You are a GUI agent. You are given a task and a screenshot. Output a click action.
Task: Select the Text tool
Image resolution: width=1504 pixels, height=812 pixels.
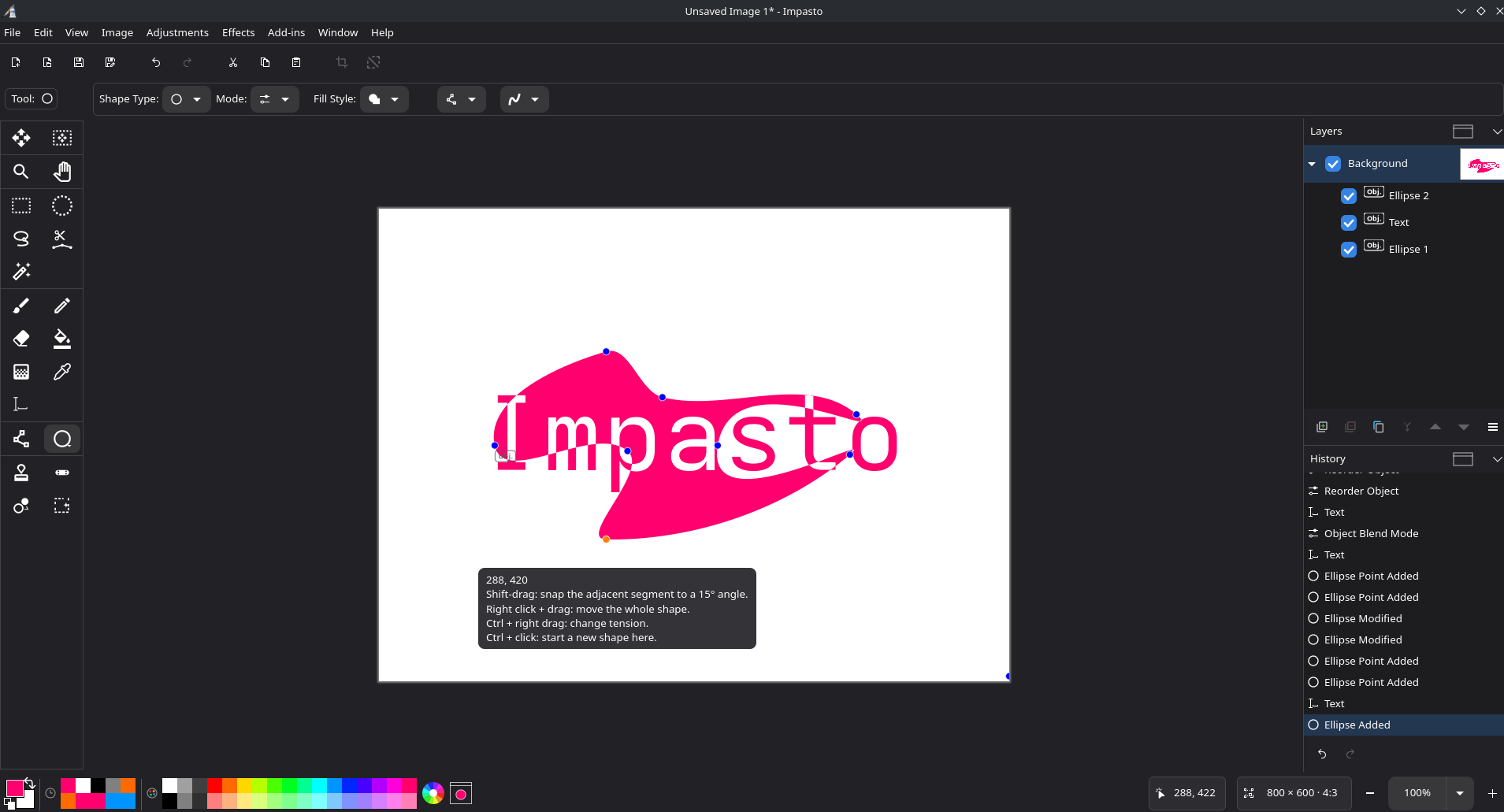coord(21,405)
